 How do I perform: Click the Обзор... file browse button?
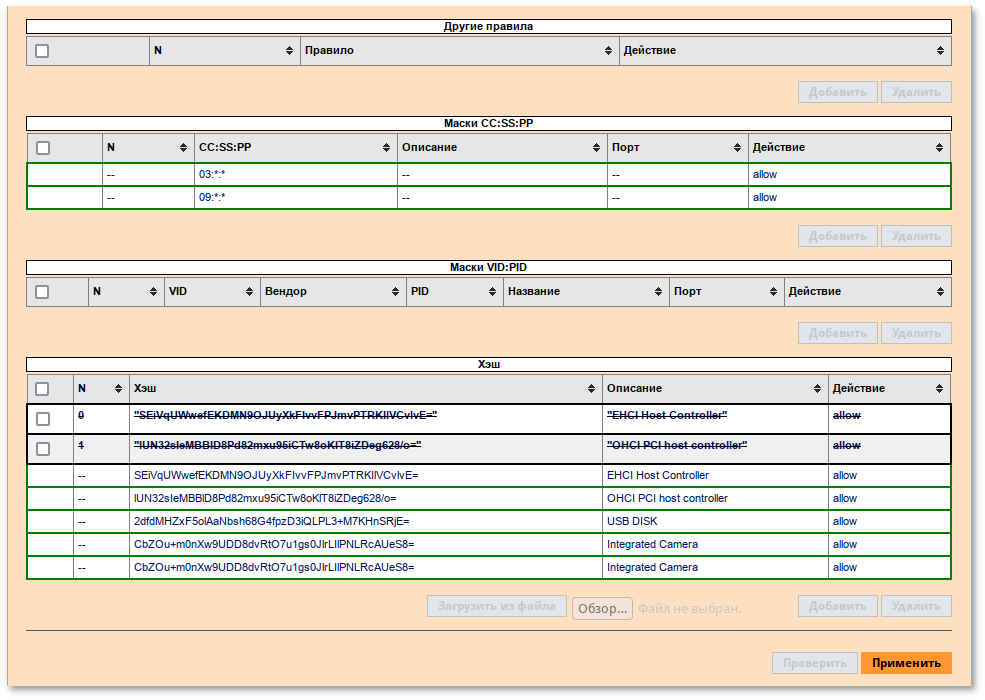tap(602, 608)
